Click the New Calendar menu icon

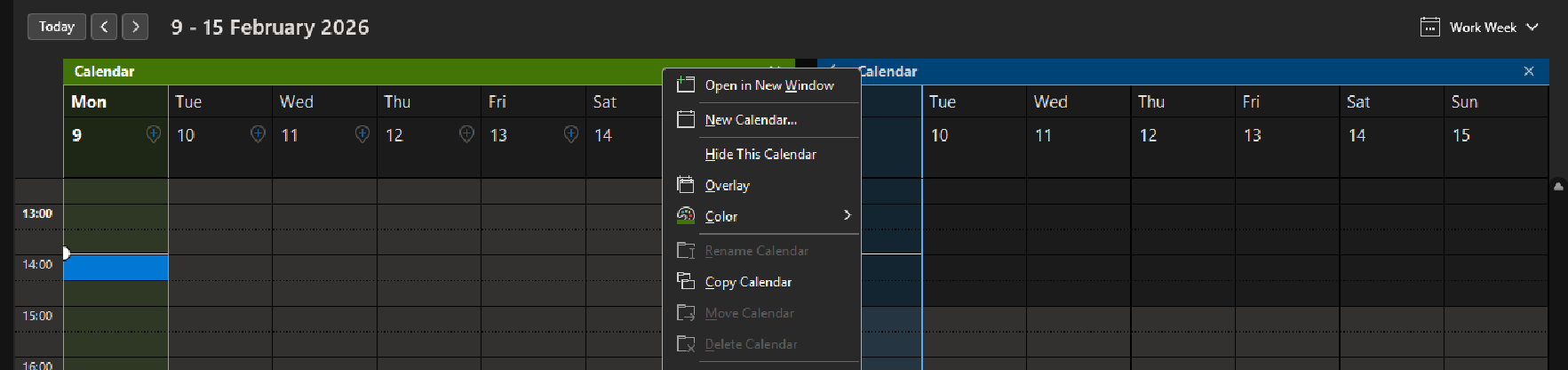[x=686, y=120]
